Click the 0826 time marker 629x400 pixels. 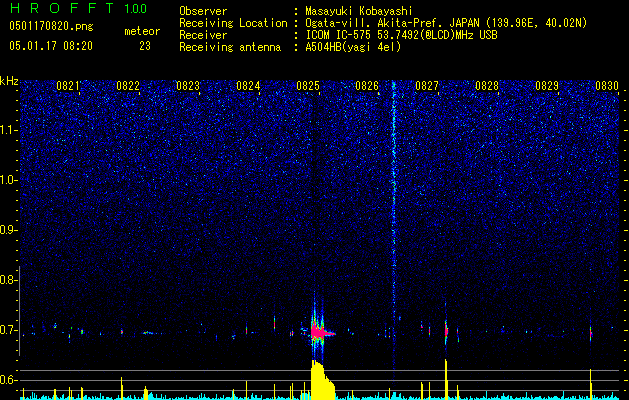367,86
